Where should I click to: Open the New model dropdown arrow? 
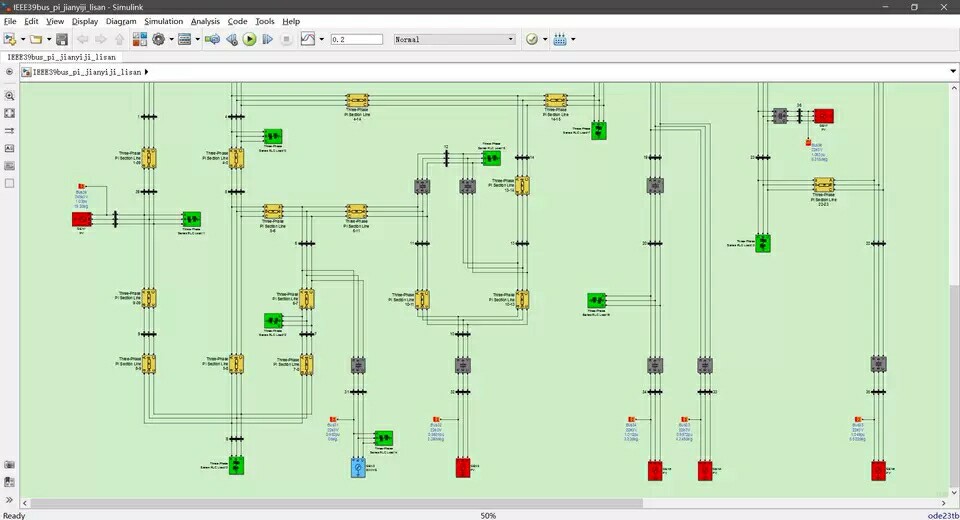coord(23,39)
